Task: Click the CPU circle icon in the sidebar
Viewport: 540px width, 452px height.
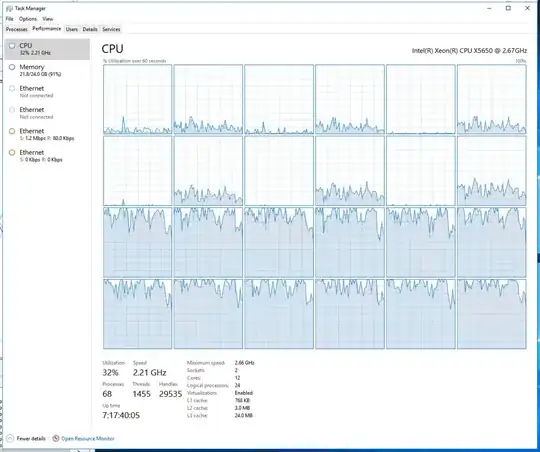Action: tap(12, 46)
